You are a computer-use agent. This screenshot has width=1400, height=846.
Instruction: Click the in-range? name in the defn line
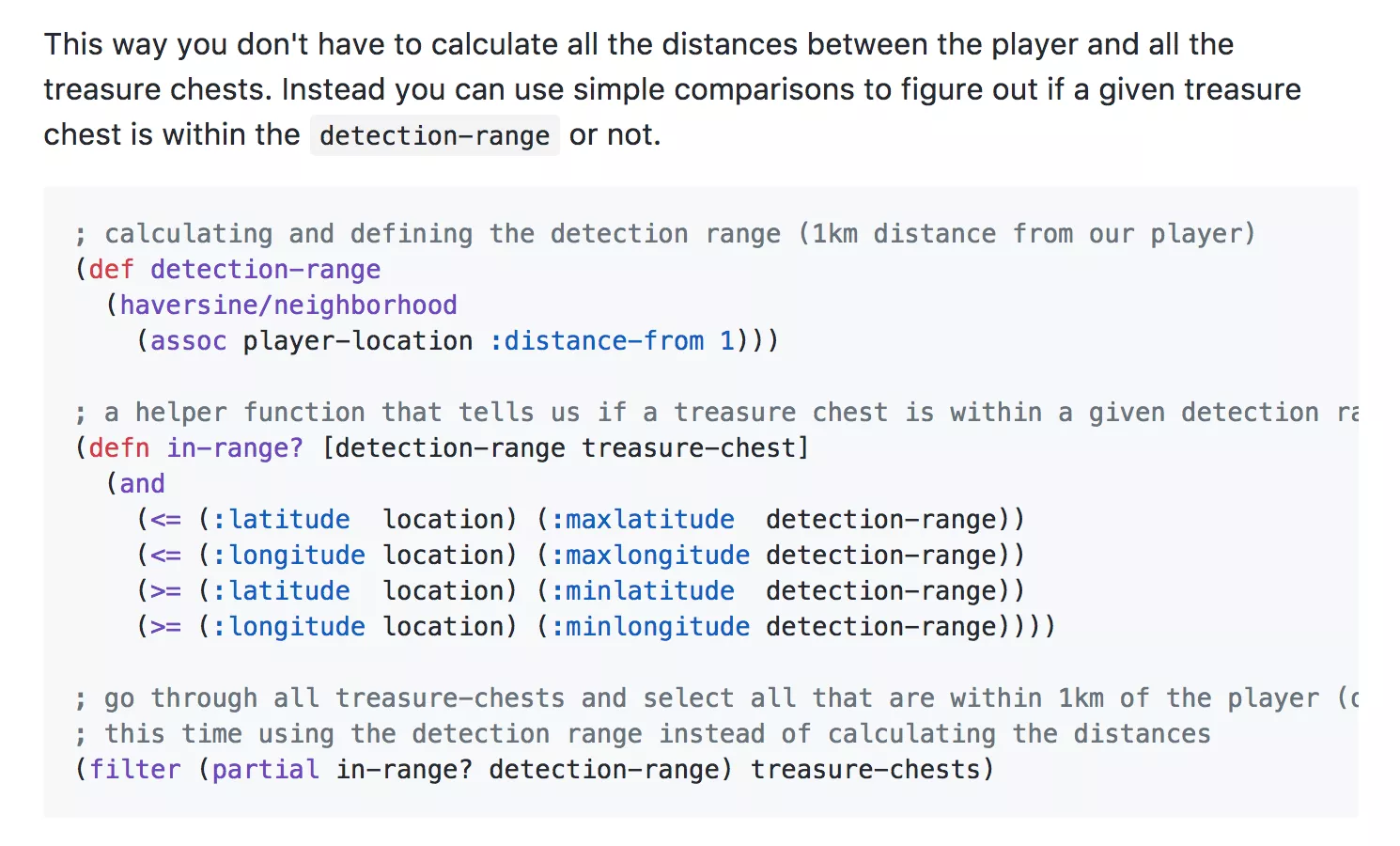[235, 448]
